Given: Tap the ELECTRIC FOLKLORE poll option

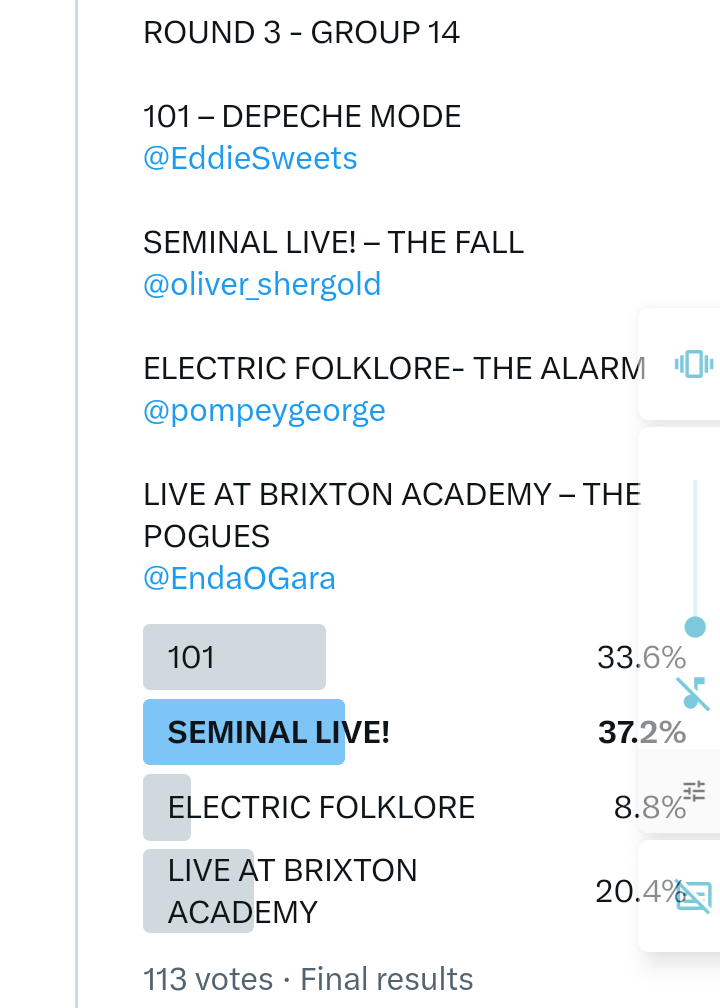Looking at the screenshot, I should (320, 806).
